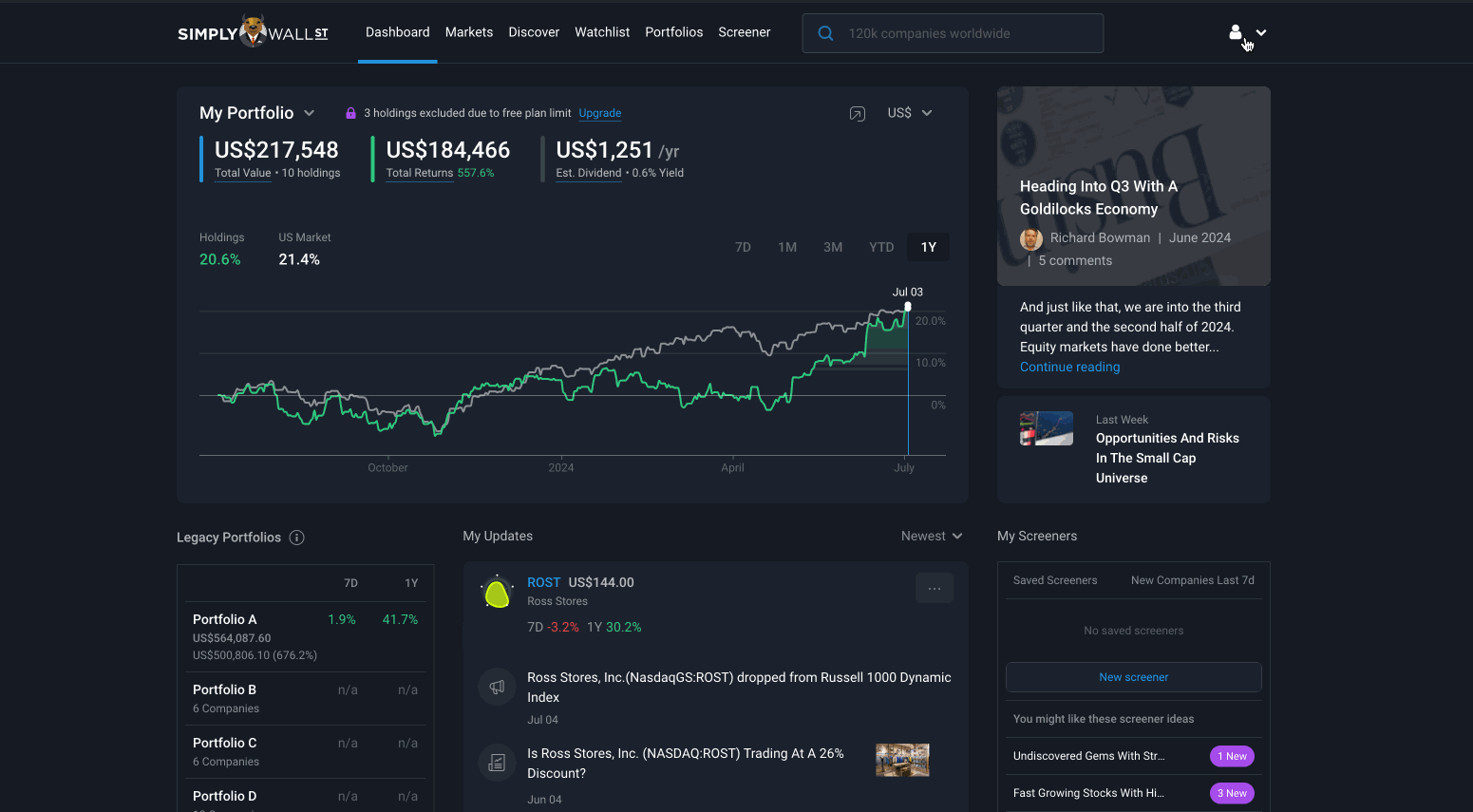Open ROST snowflake icon
The width and height of the screenshot is (1473, 812).
(497, 594)
